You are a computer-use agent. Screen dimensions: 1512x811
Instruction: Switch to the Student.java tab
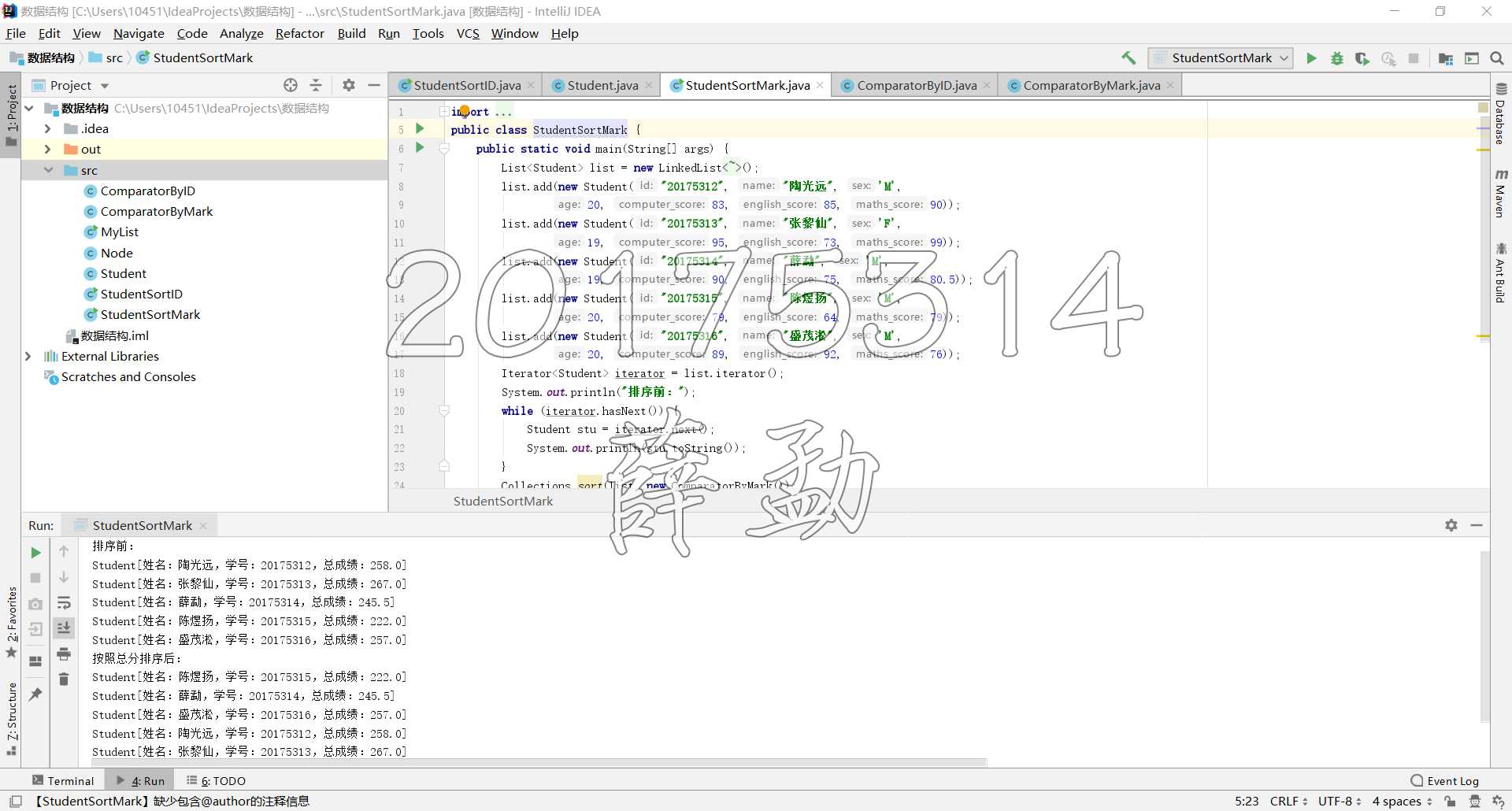pos(602,85)
